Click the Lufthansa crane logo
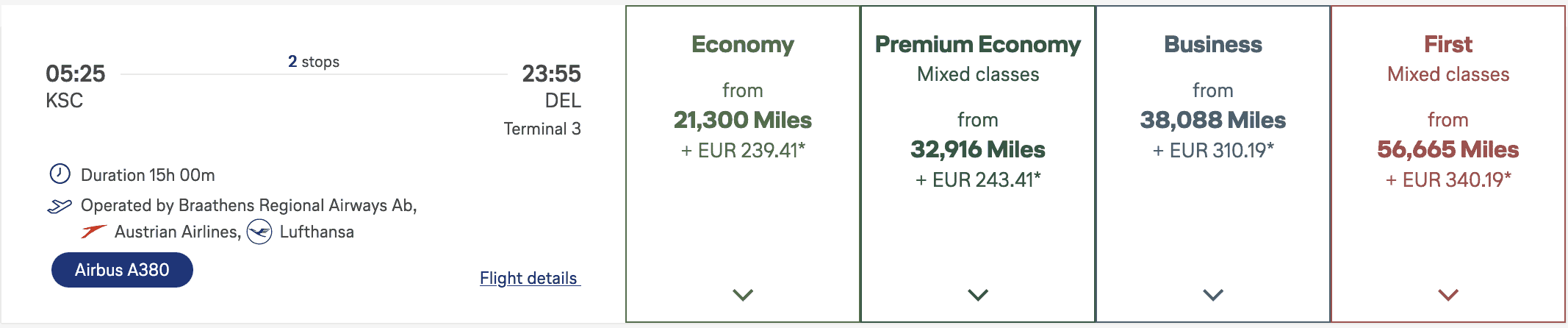The height and width of the screenshot is (328, 1568). [259, 232]
